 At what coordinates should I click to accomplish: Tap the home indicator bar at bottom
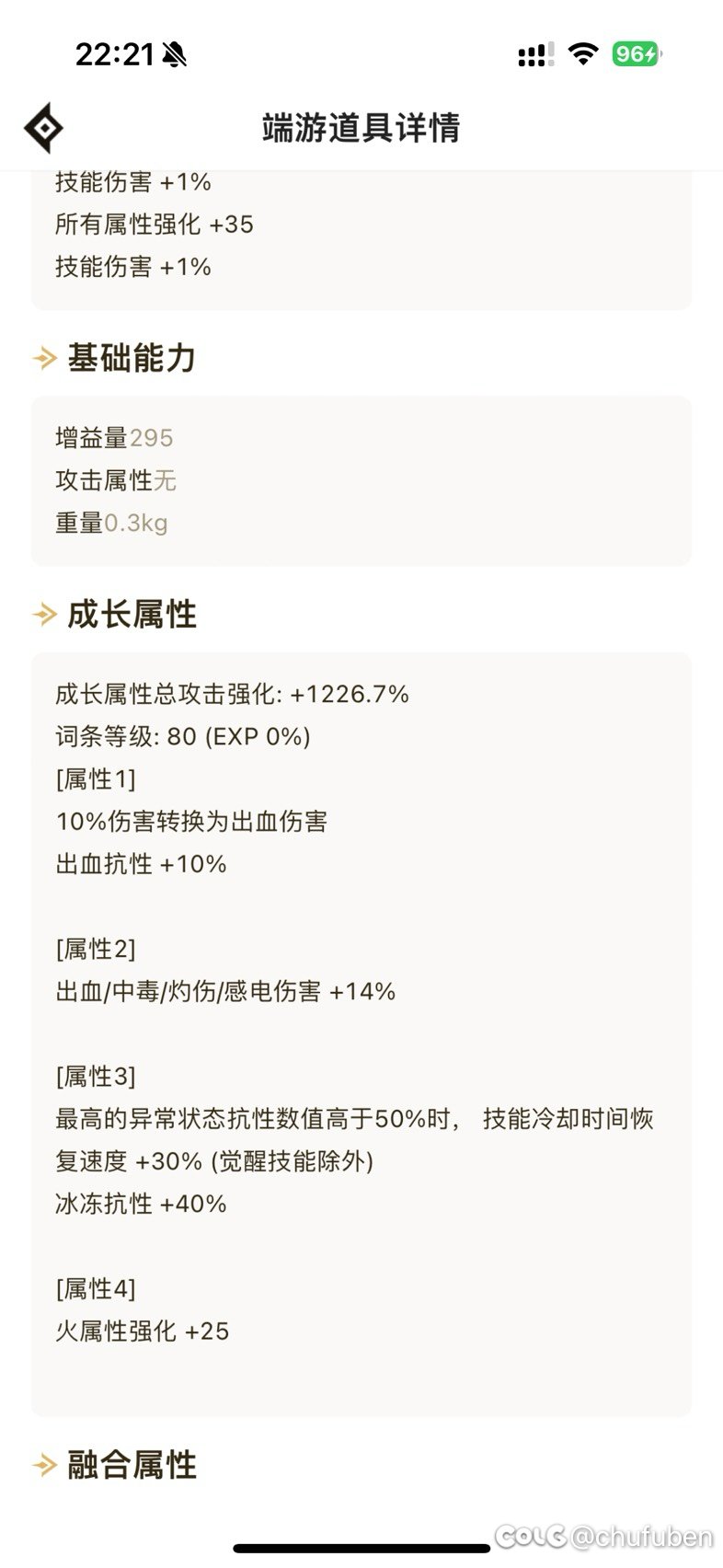(361, 1549)
